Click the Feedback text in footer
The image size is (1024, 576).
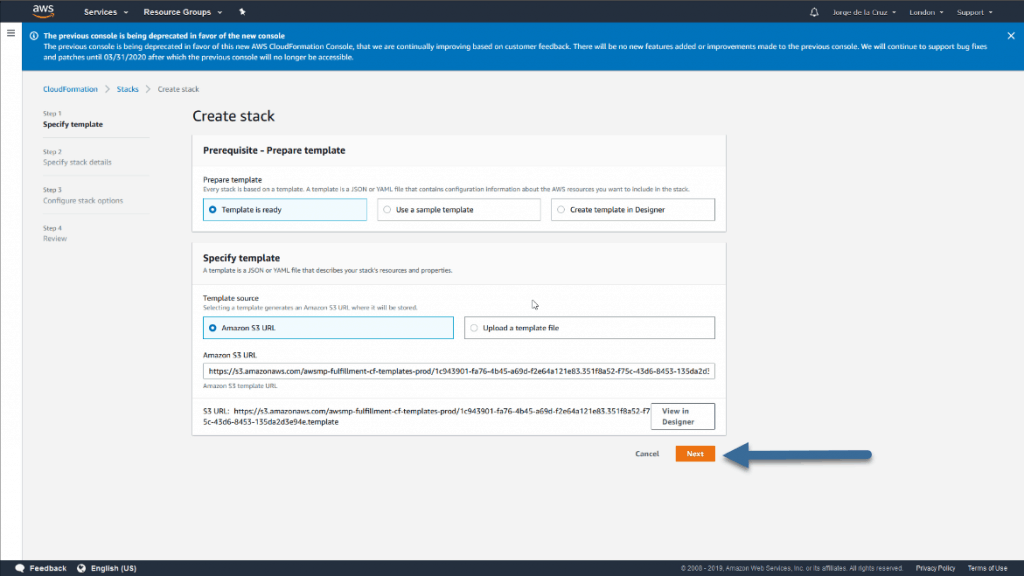[x=48, y=568]
